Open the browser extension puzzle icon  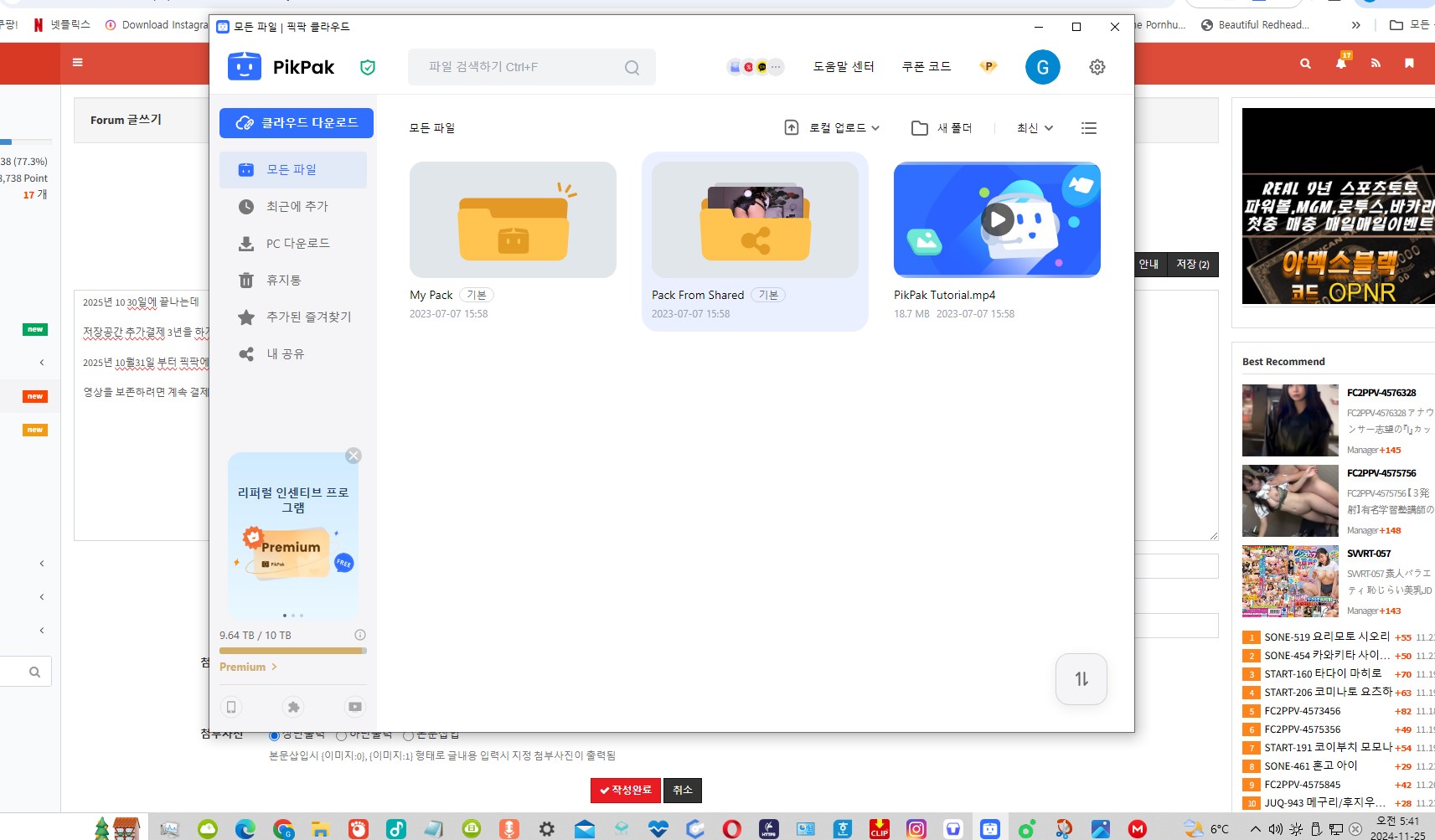coord(293,707)
